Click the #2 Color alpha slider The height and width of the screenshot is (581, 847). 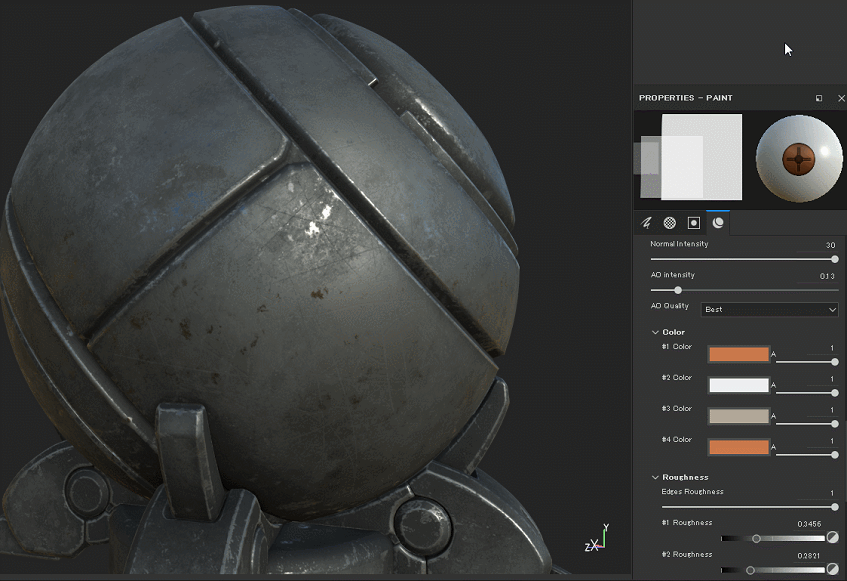point(807,393)
